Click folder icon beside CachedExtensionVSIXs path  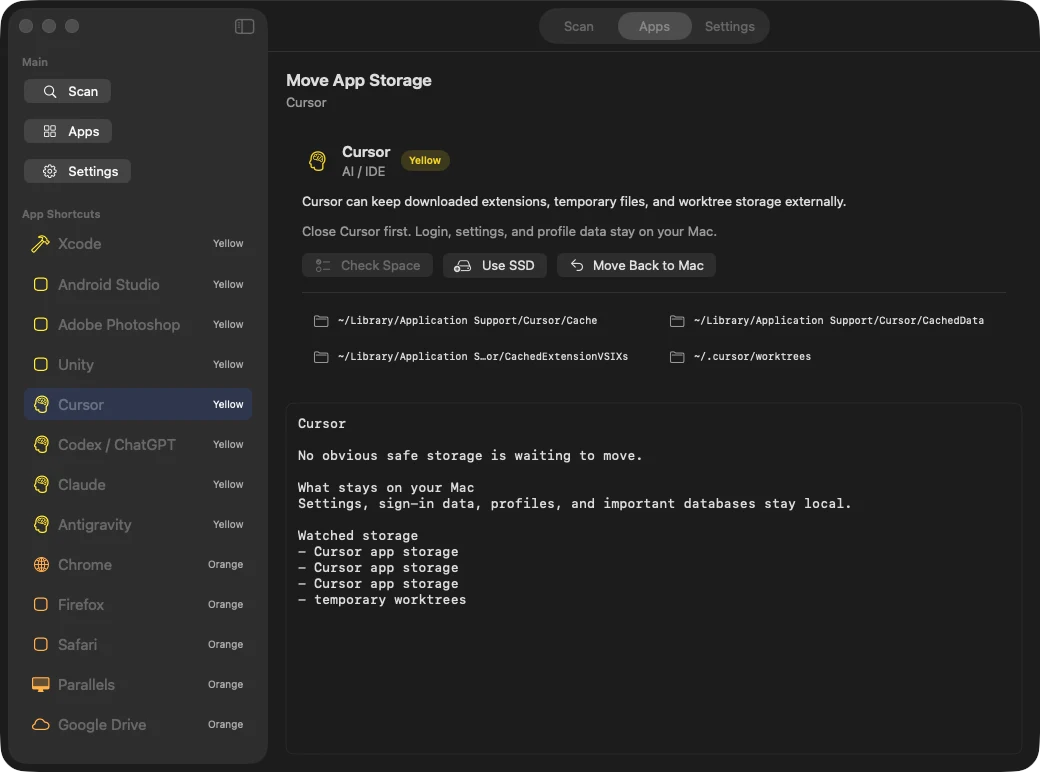click(321, 357)
